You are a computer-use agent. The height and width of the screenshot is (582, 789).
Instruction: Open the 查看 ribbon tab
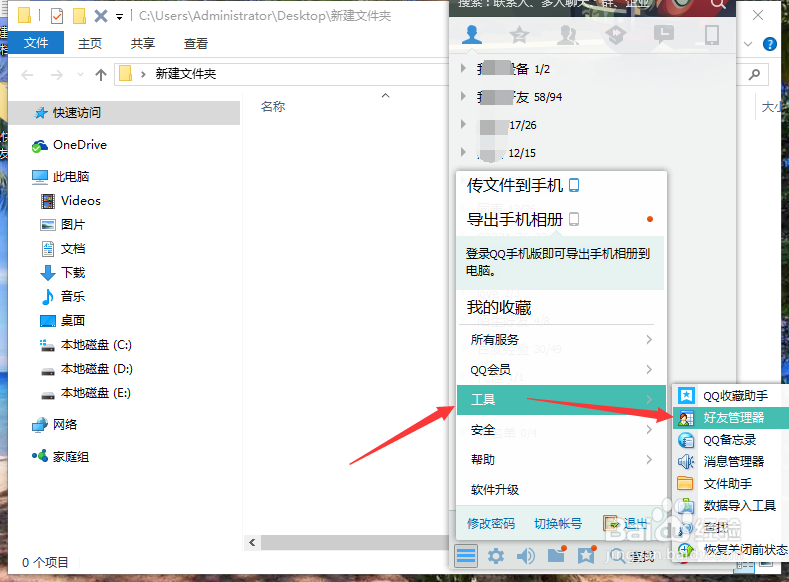click(196, 44)
